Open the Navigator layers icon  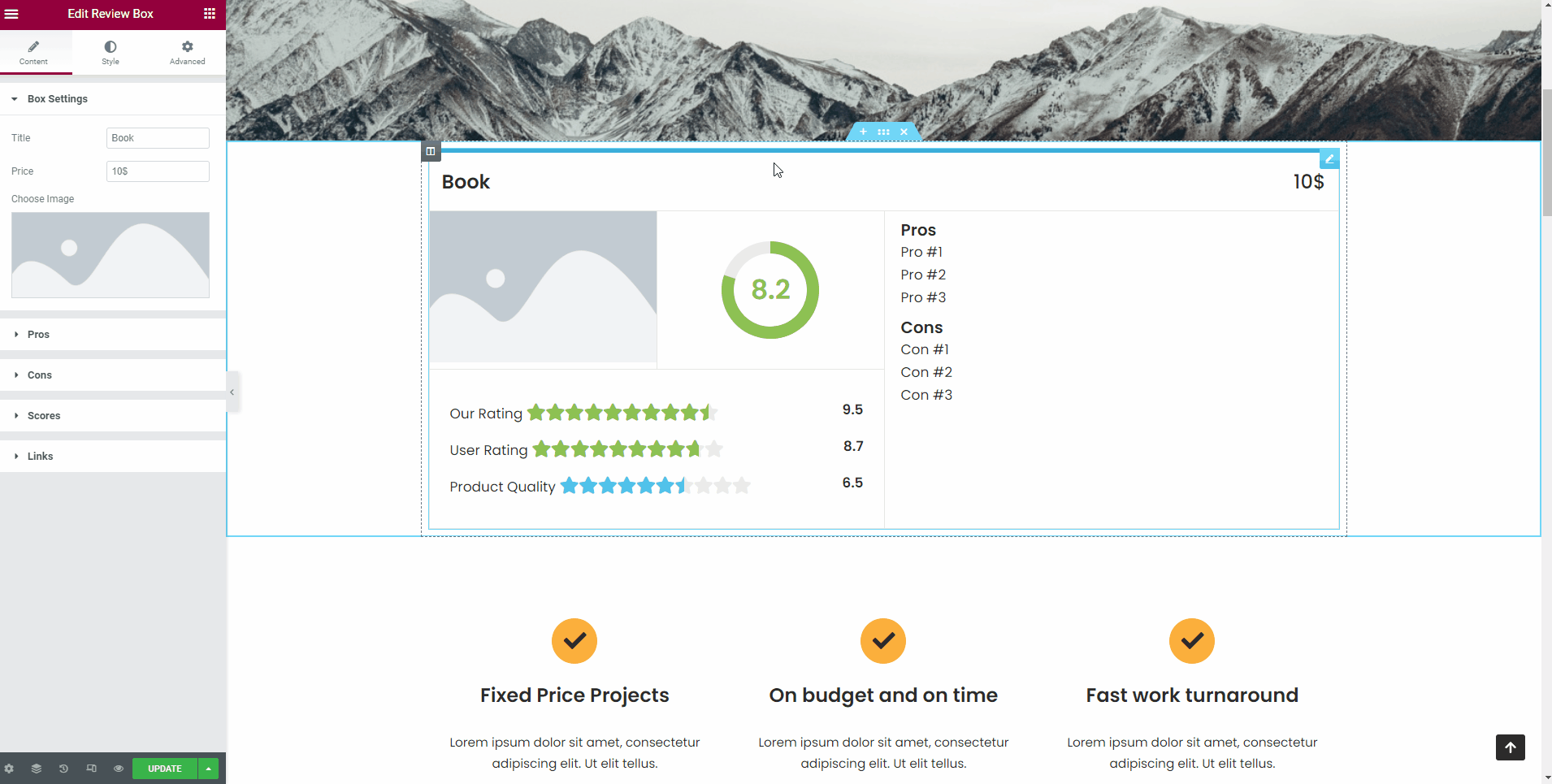coord(37,769)
